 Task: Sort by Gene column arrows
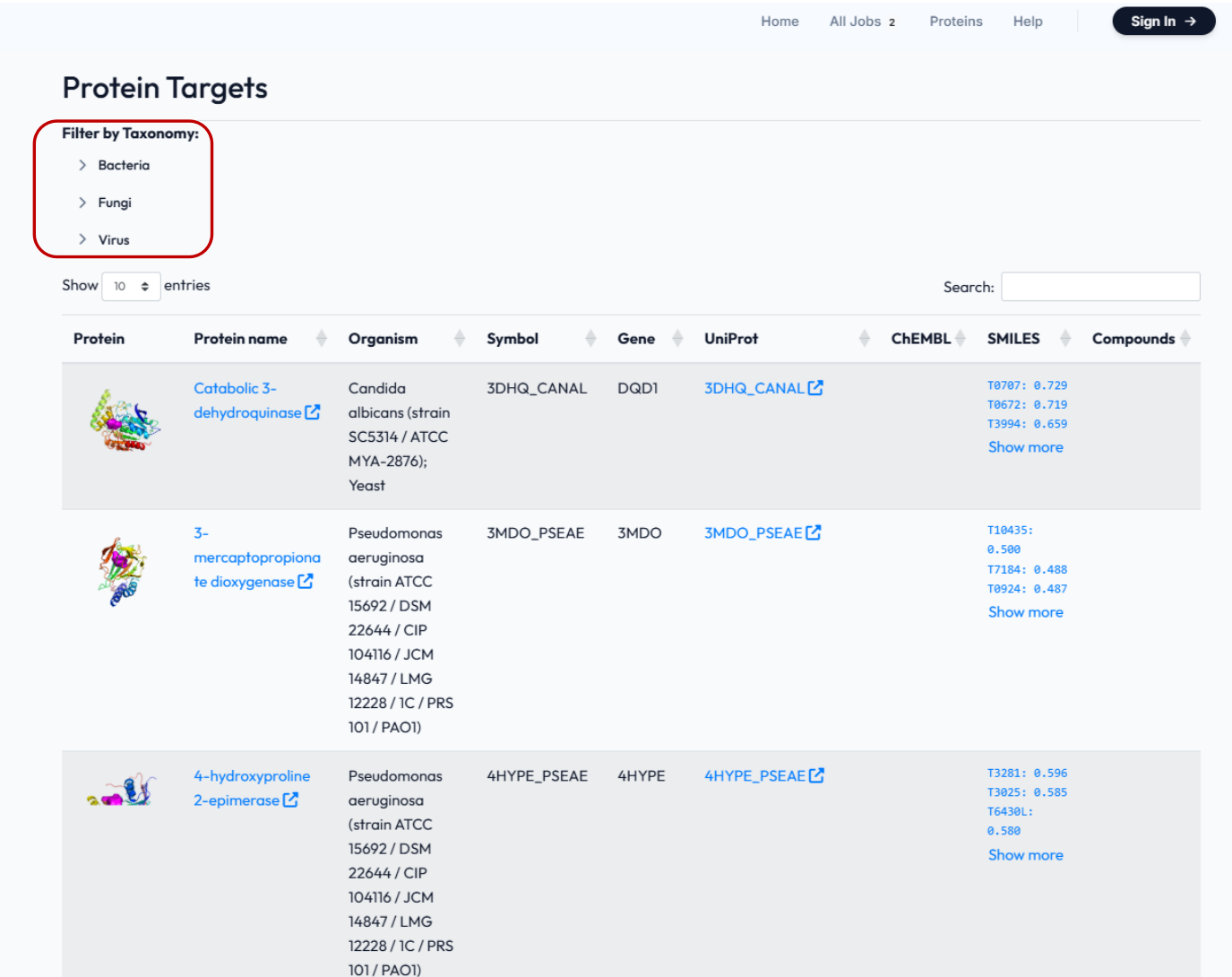pyautogui.click(x=677, y=338)
